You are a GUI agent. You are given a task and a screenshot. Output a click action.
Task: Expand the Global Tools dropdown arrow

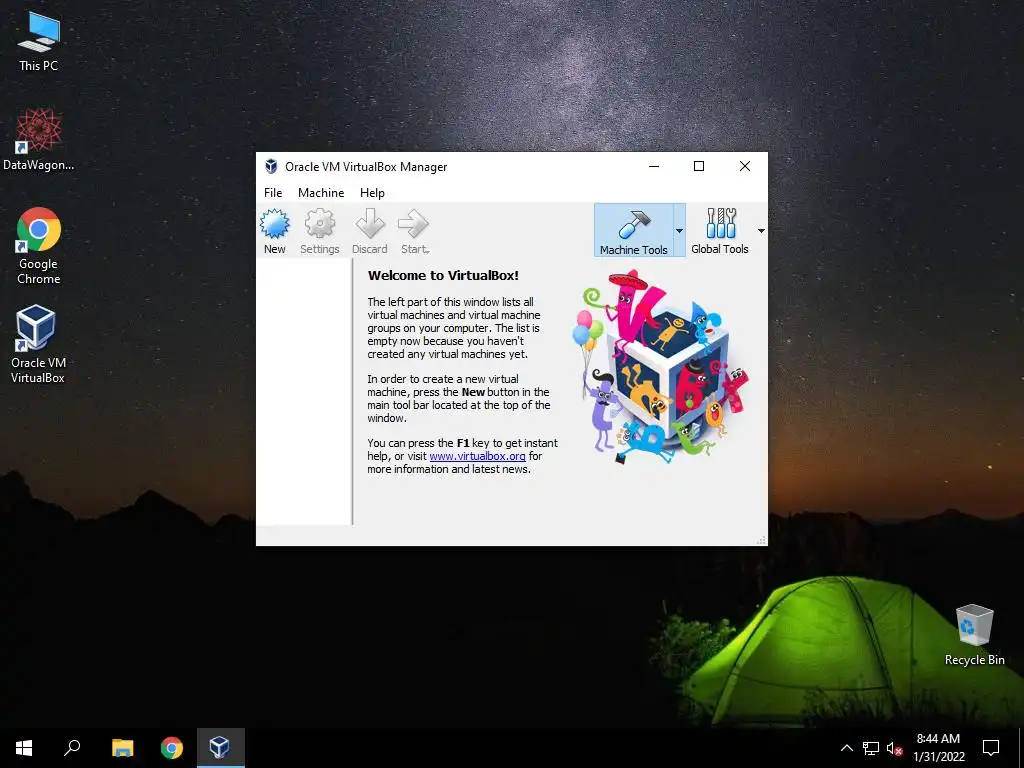(x=761, y=231)
